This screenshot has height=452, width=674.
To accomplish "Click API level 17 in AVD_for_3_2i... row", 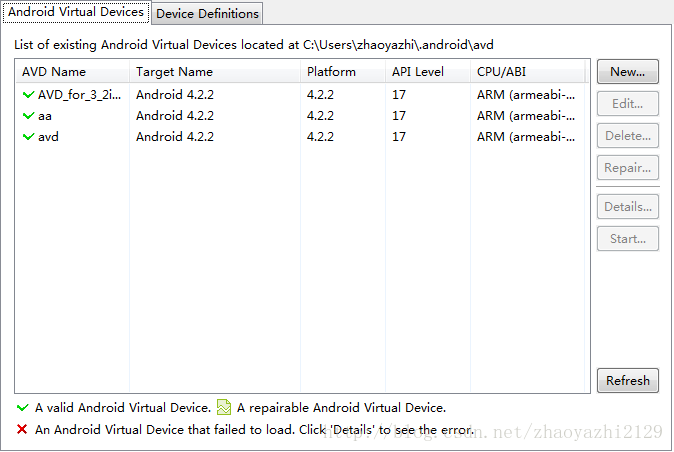I will click(x=399, y=95).
